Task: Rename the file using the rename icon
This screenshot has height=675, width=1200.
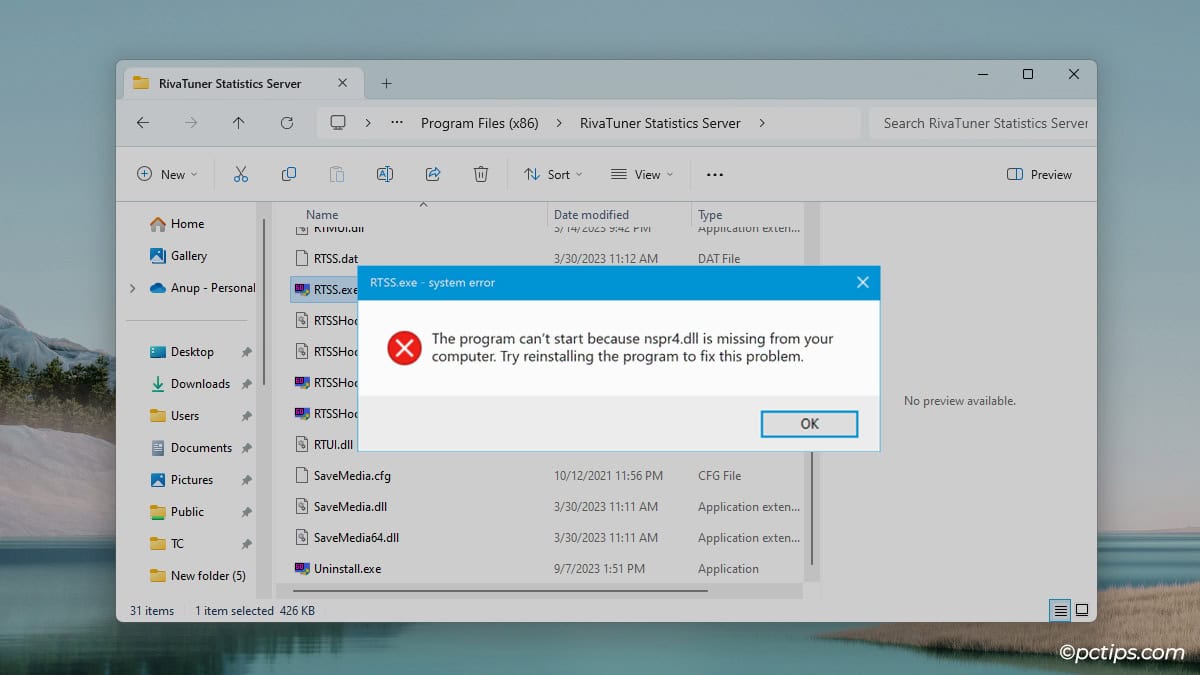Action: tap(385, 174)
